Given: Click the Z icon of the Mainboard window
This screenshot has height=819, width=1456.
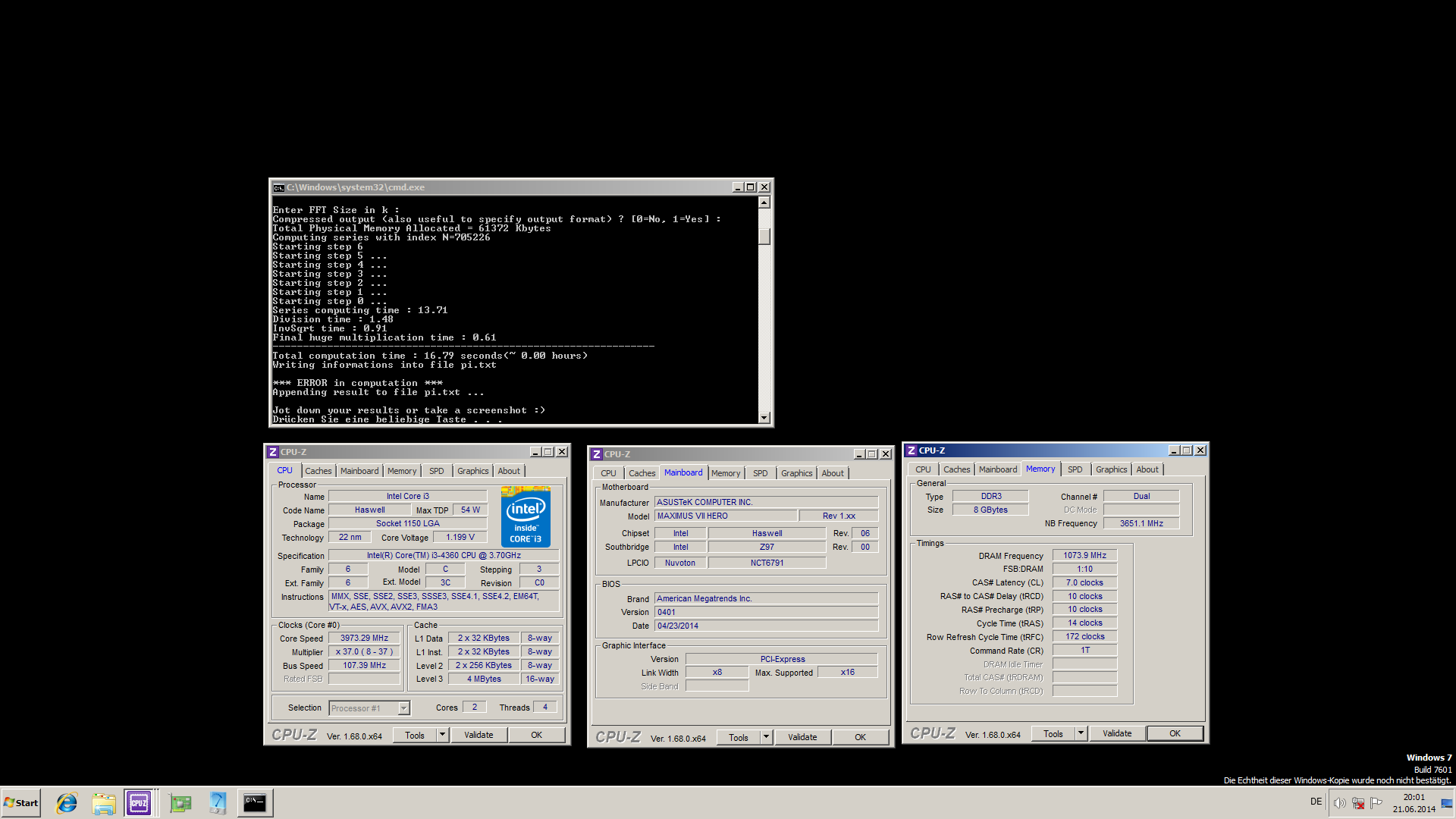Looking at the screenshot, I should pos(597,454).
